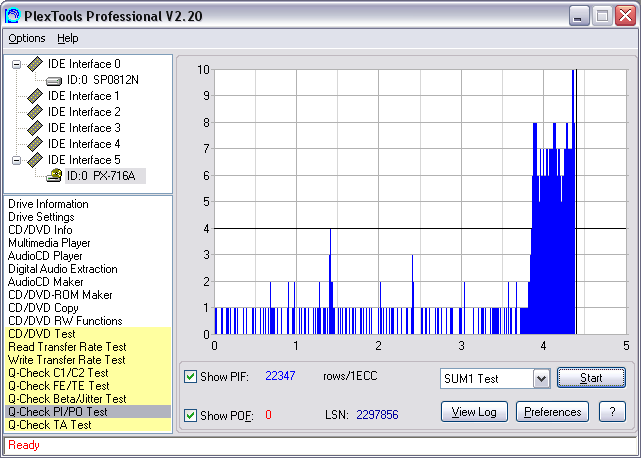Click the question mark help button
The width and height of the screenshot is (641, 458).
coord(612,412)
